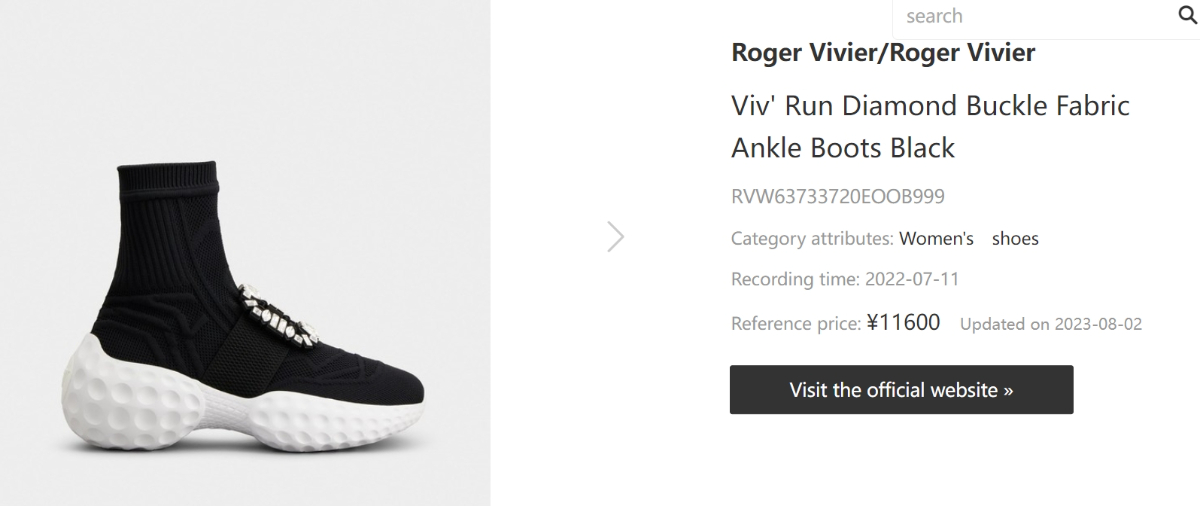Click the Ankle Boots Black title line

coord(843,148)
